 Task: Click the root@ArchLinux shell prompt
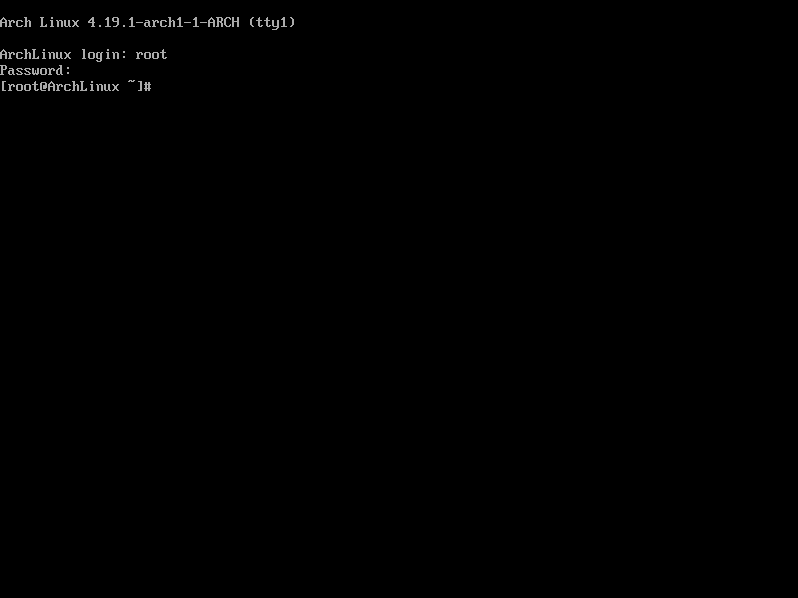(x=76, y=87)
